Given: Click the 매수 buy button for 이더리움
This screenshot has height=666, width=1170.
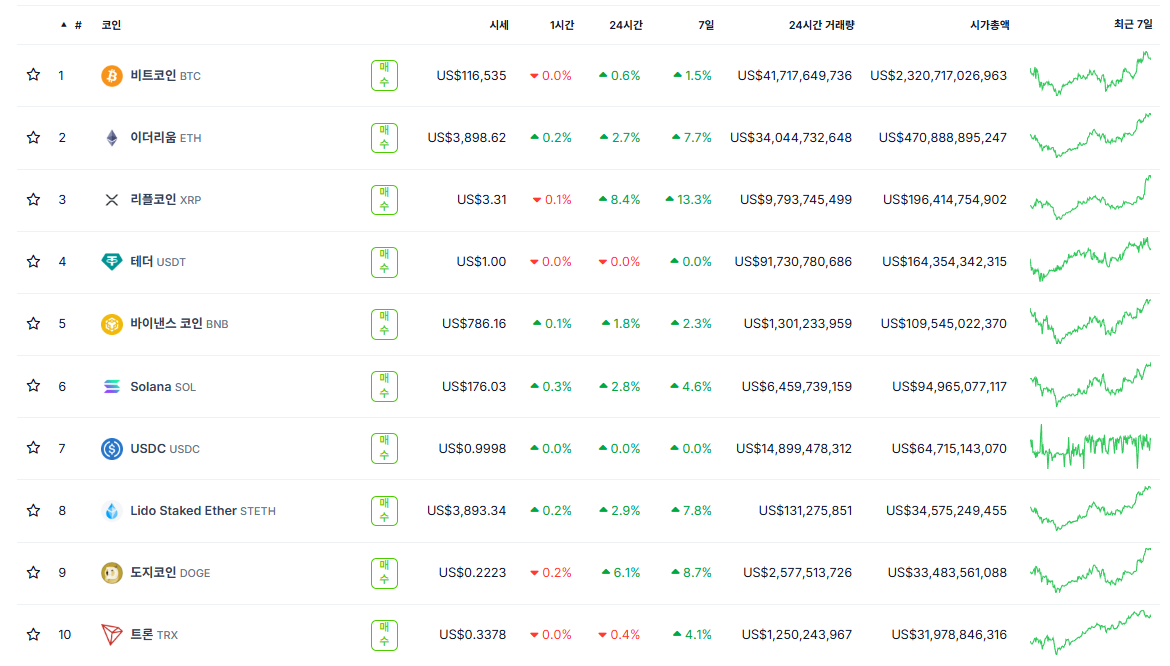Looking at the screenshot, I should tap(384, 137).
